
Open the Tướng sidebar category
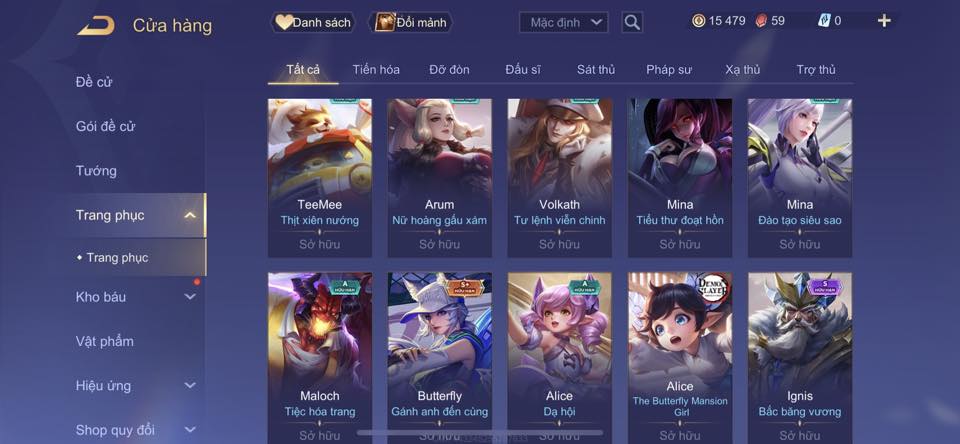[96, 171]
